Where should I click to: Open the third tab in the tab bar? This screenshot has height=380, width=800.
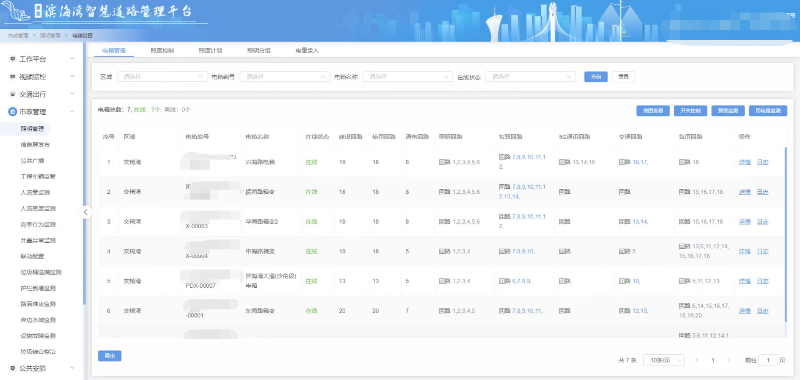tap(210, 50)
